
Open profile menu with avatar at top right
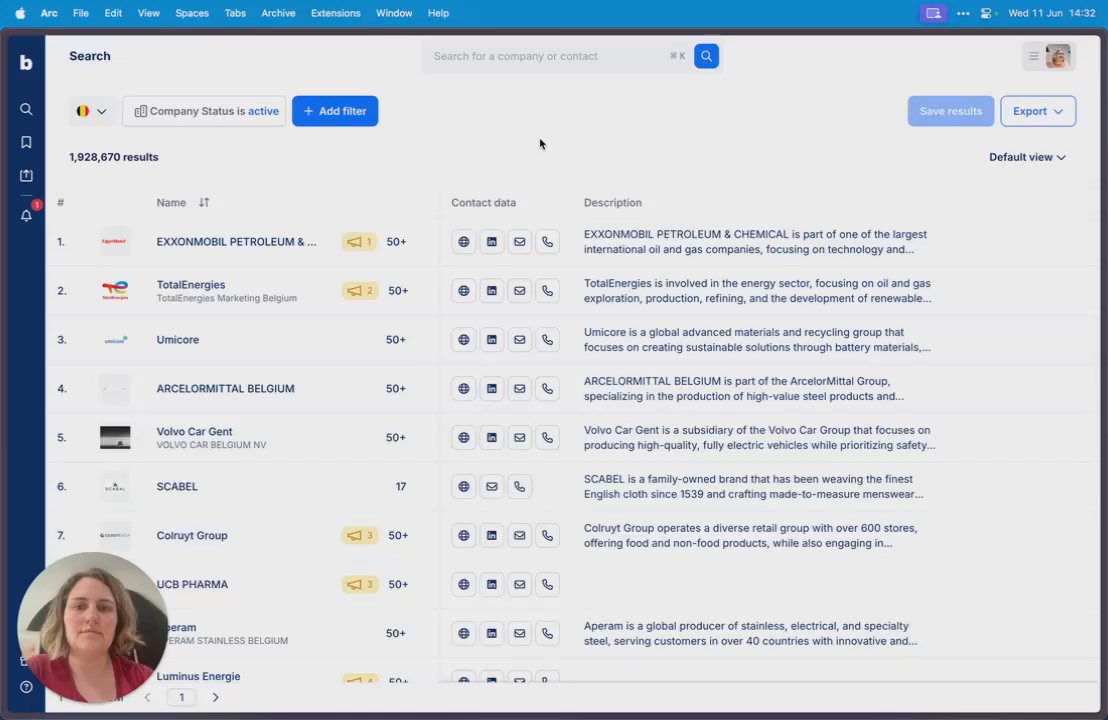(x=1049, y=56)
